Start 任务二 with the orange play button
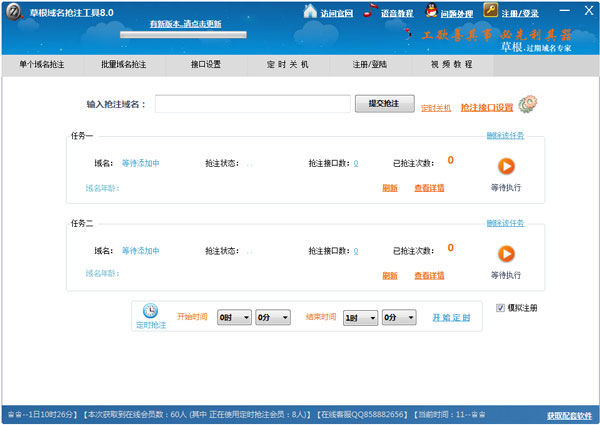Screen dimensions: 600x425 [506, 254]
